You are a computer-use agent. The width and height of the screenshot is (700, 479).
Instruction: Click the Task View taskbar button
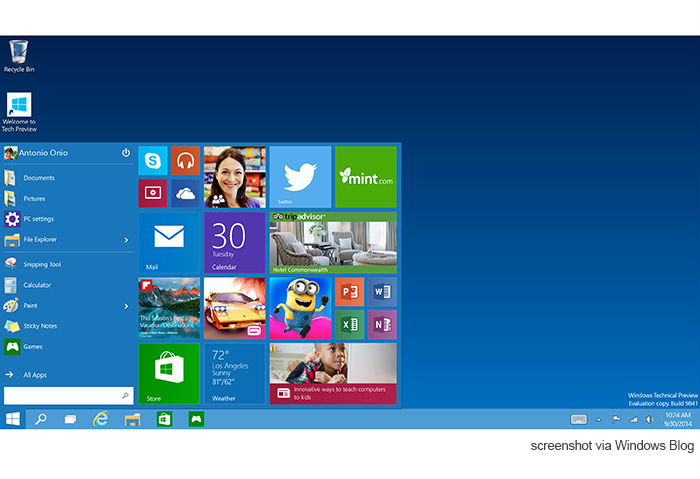[70, 419]
